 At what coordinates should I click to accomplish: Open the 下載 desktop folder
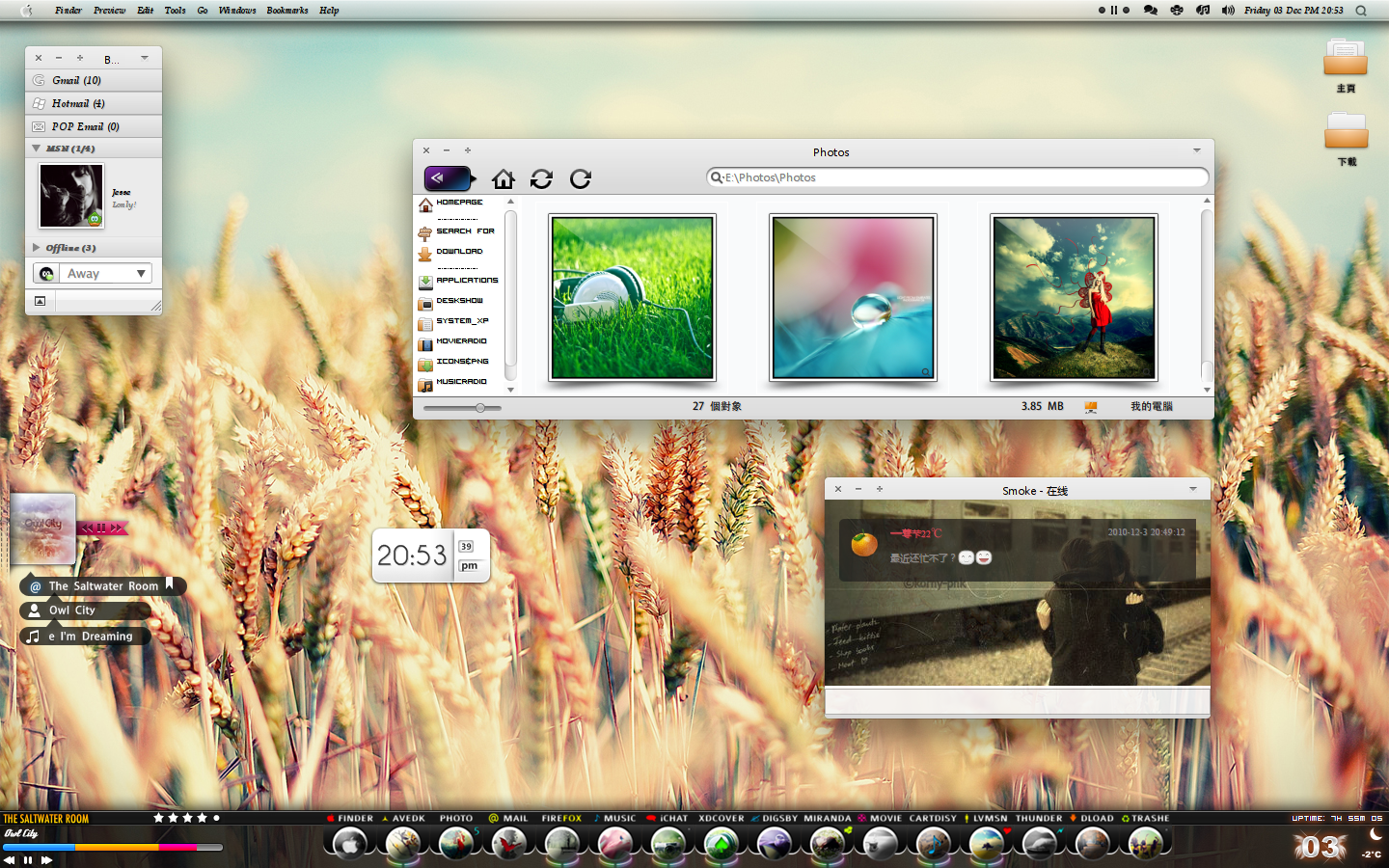click(x=1347, y=138)
